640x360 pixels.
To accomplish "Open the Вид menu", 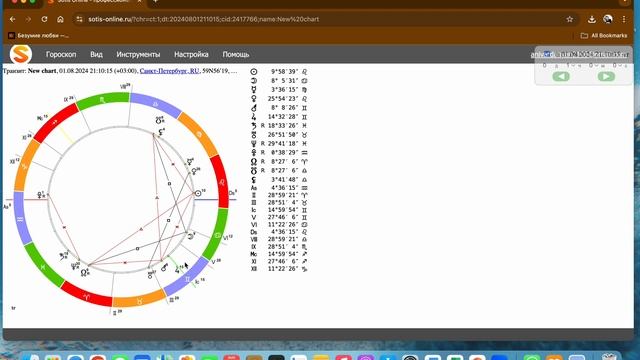I will 96,54.
